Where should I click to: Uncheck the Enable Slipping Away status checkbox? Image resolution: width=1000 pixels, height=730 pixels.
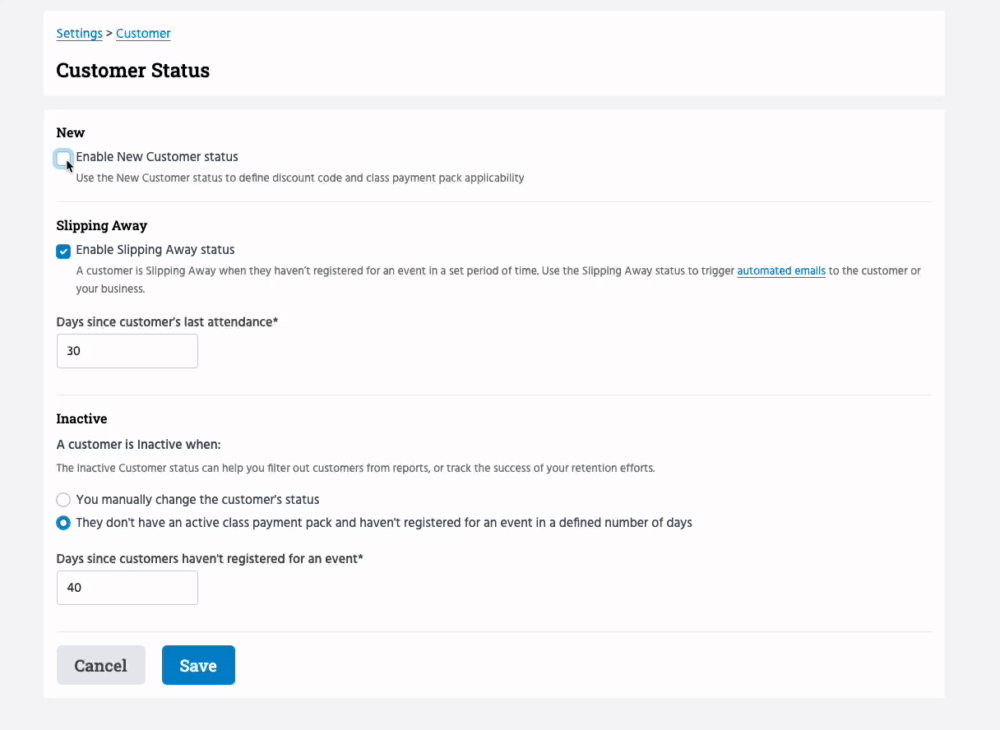coord(63,251)
